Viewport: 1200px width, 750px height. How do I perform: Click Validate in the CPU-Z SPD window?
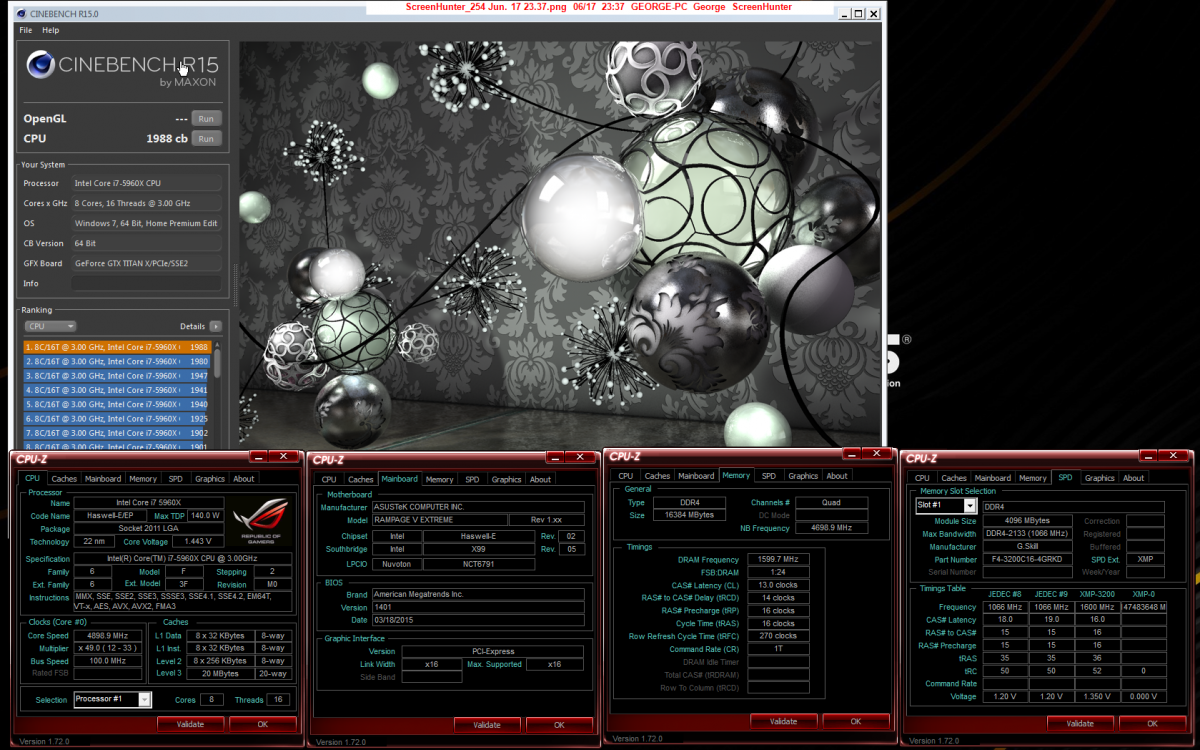click(1080, 723)
